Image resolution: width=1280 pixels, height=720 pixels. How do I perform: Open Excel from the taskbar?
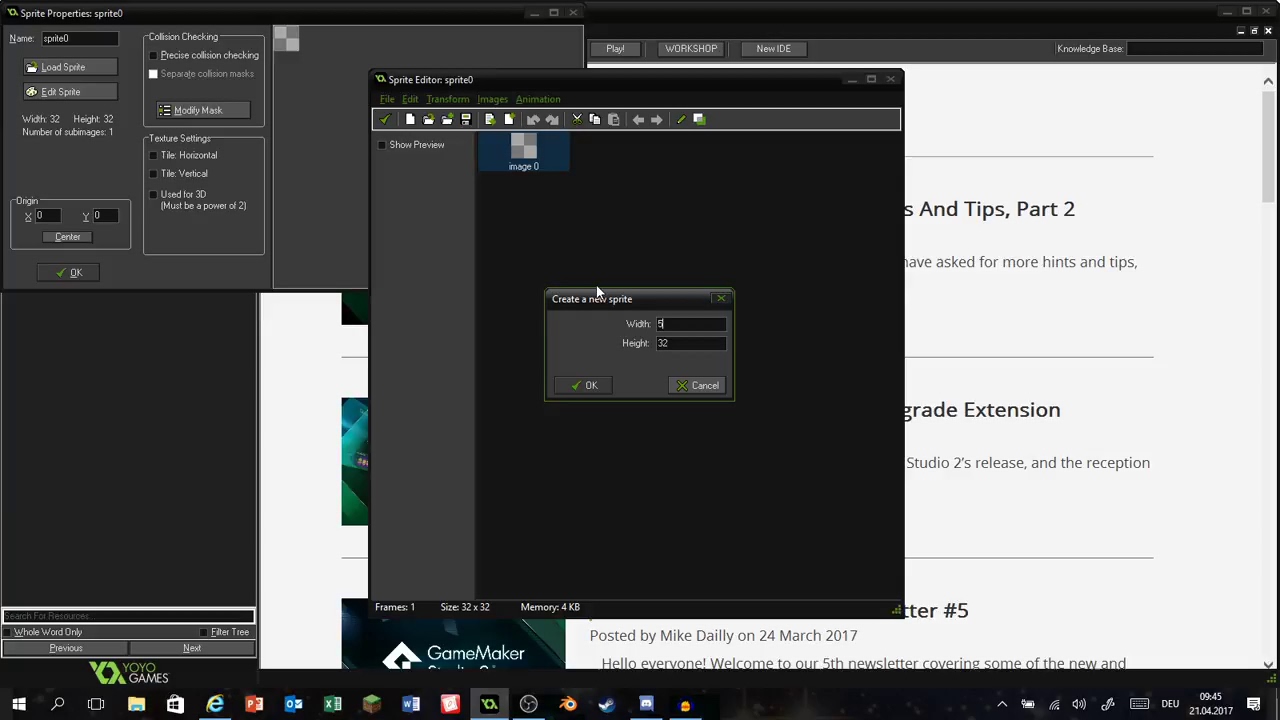[x=332, y=705]
